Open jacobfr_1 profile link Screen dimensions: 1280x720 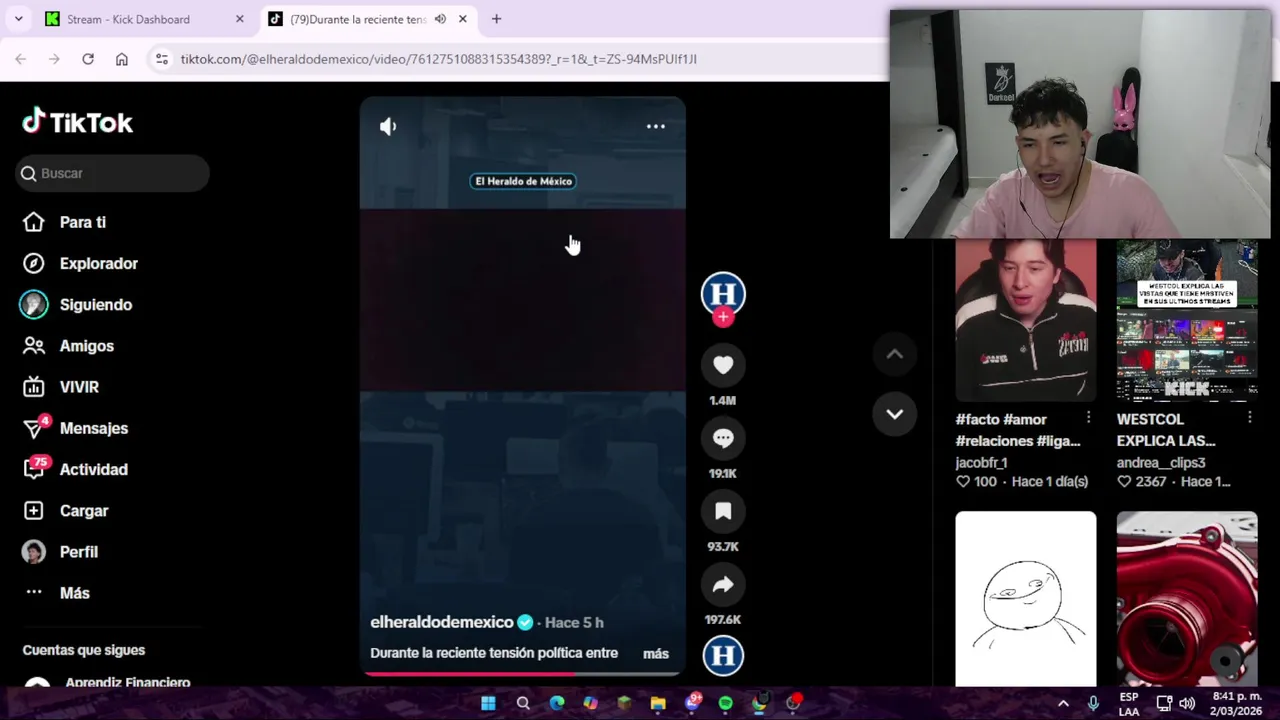coord(981,463)
